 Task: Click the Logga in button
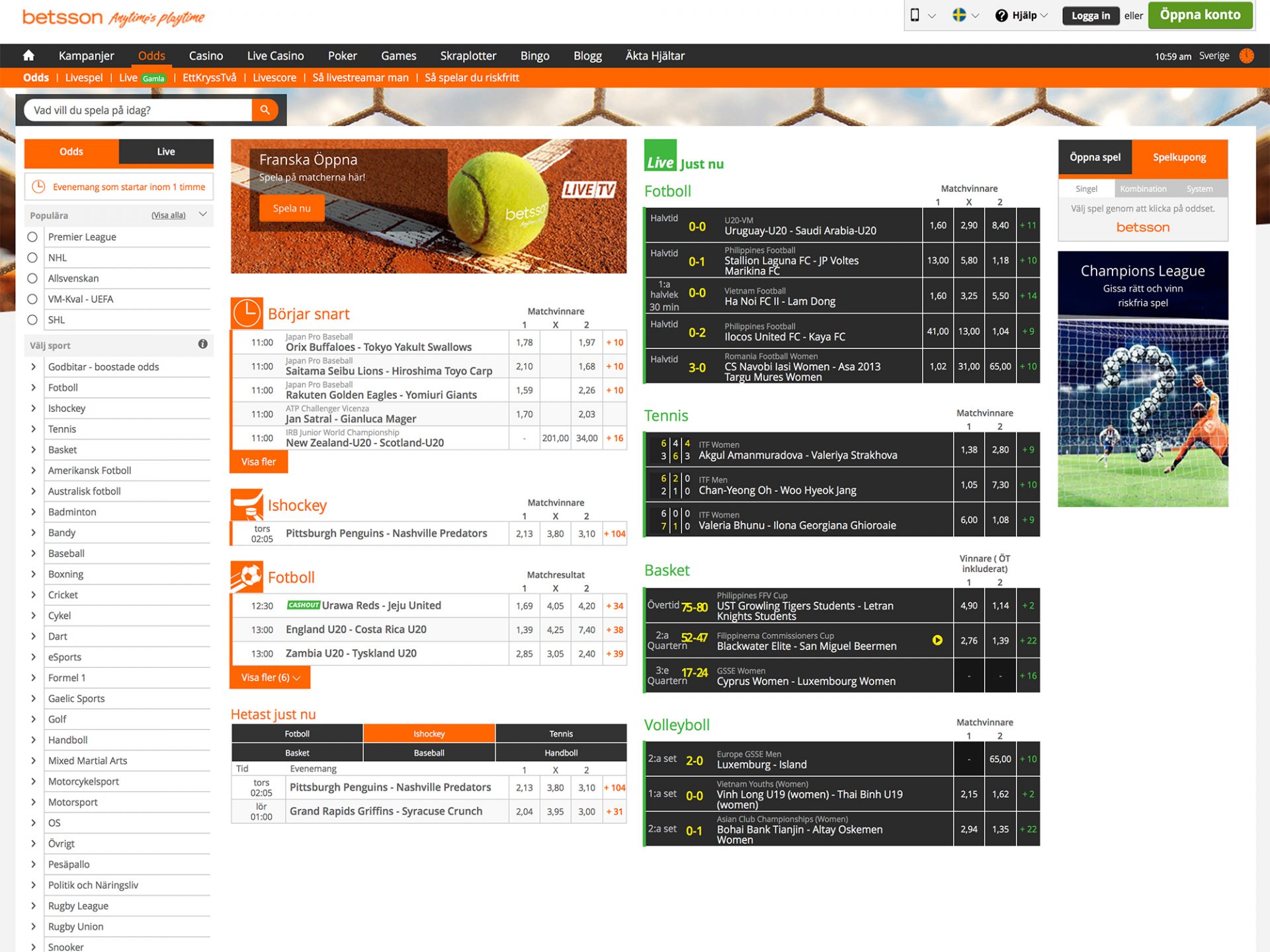[1091, 16]
